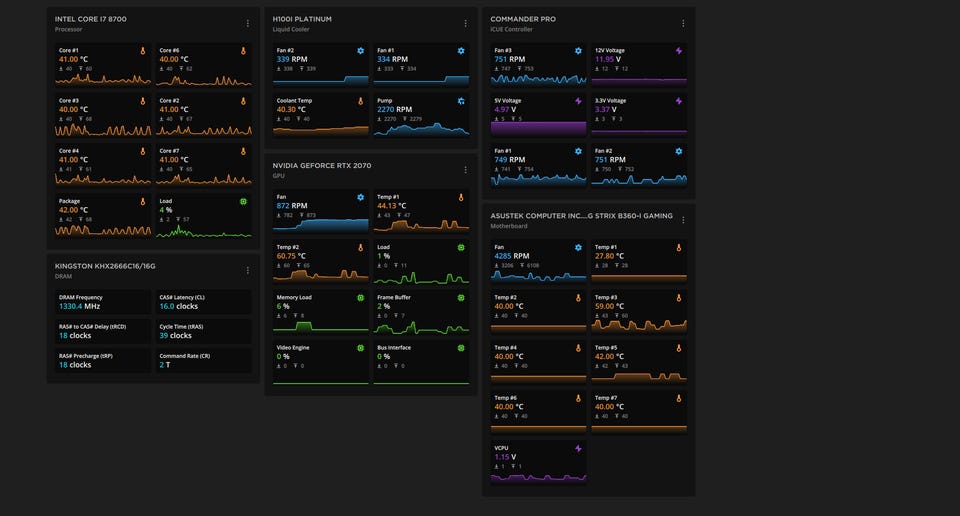Click the NVIDIA GEFORCE RTX 2070 panel title
The height and width of the screenshot is (516, 960).
coord(321,165)
